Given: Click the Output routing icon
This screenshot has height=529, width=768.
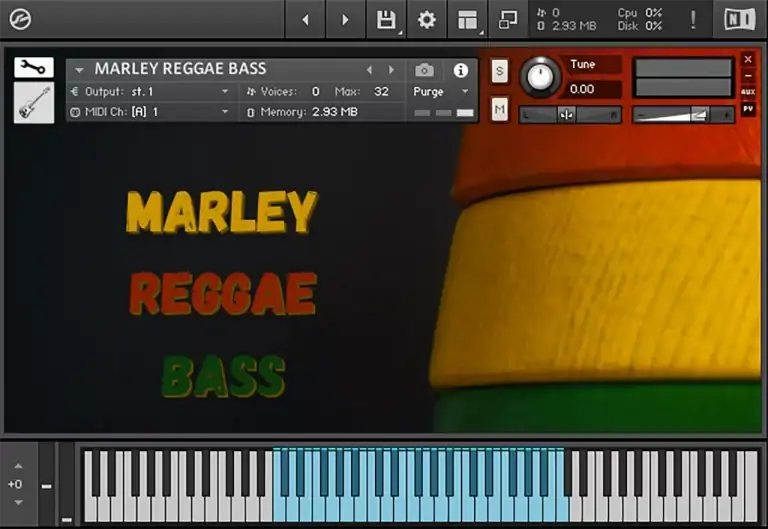Looking at the screenshot, I should pyautogui.click(x=74, y=92).
